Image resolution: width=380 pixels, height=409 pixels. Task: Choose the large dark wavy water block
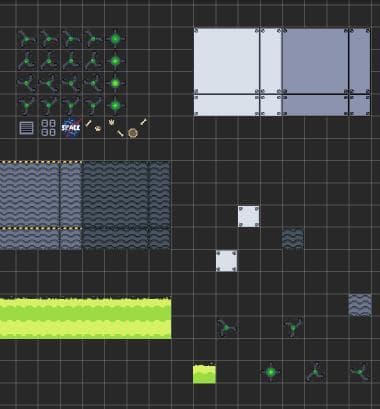click(x=115, y=194)
